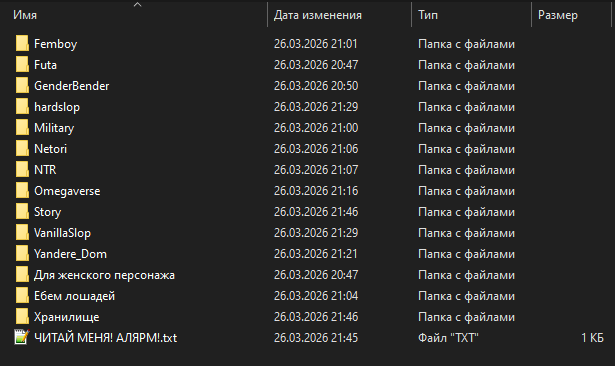Click the Файл "TXT" type entry
Screen dimensions: 615x366
pos(448,338)
